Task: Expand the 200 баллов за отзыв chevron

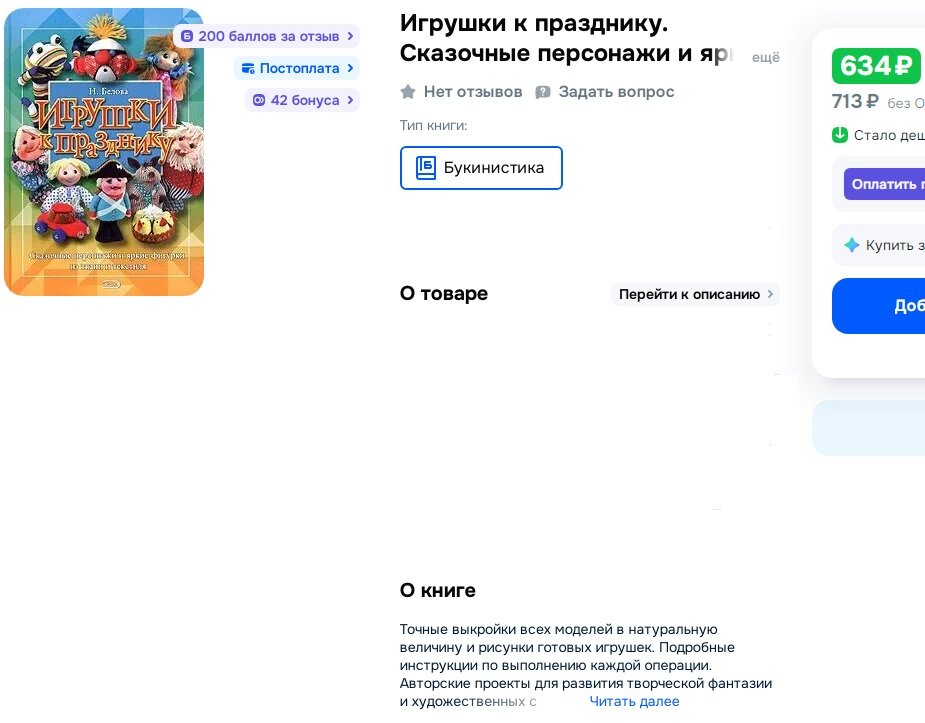Action: (350, 36)
